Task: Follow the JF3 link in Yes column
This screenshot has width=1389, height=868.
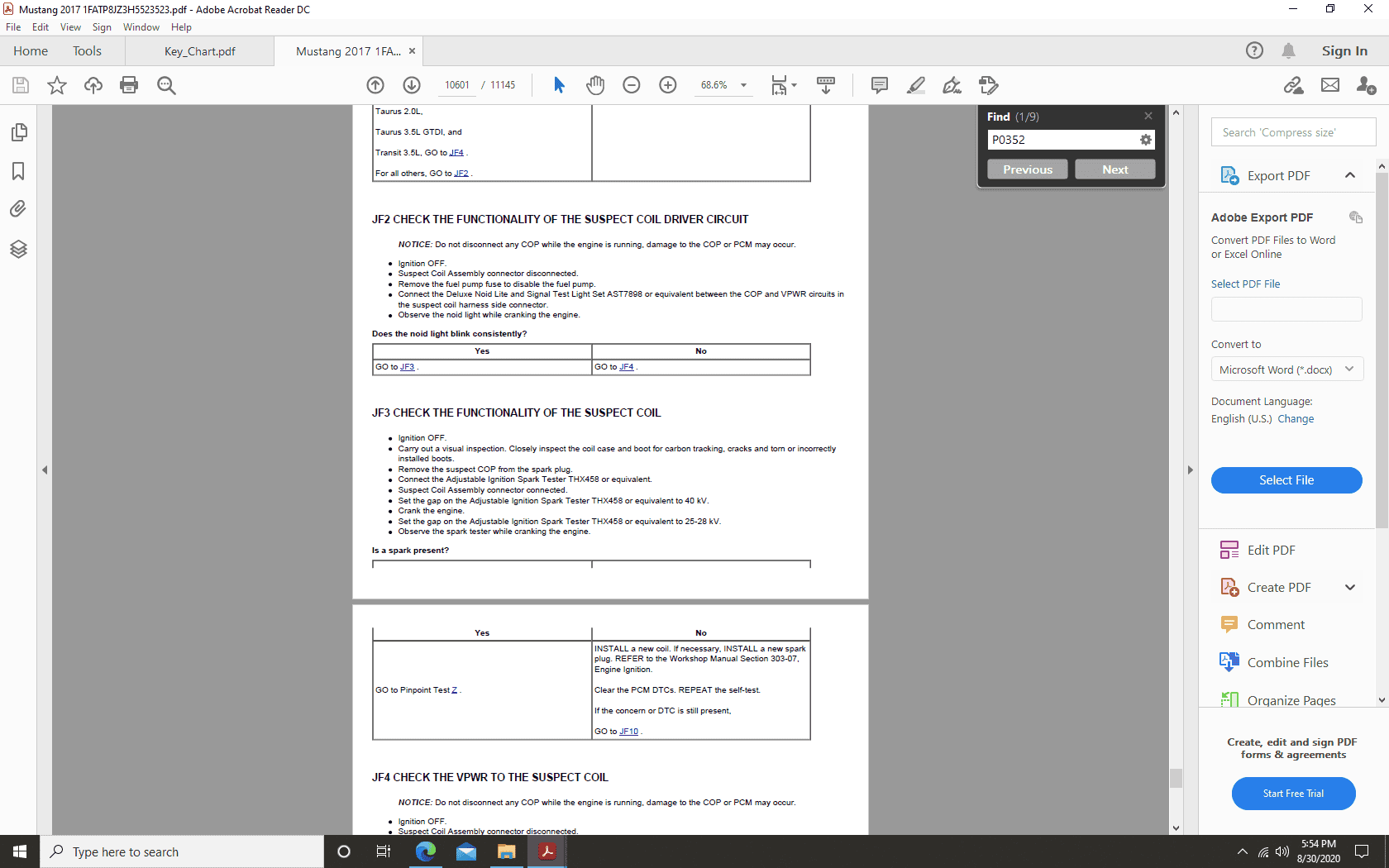Action: [x=407, y=367]
